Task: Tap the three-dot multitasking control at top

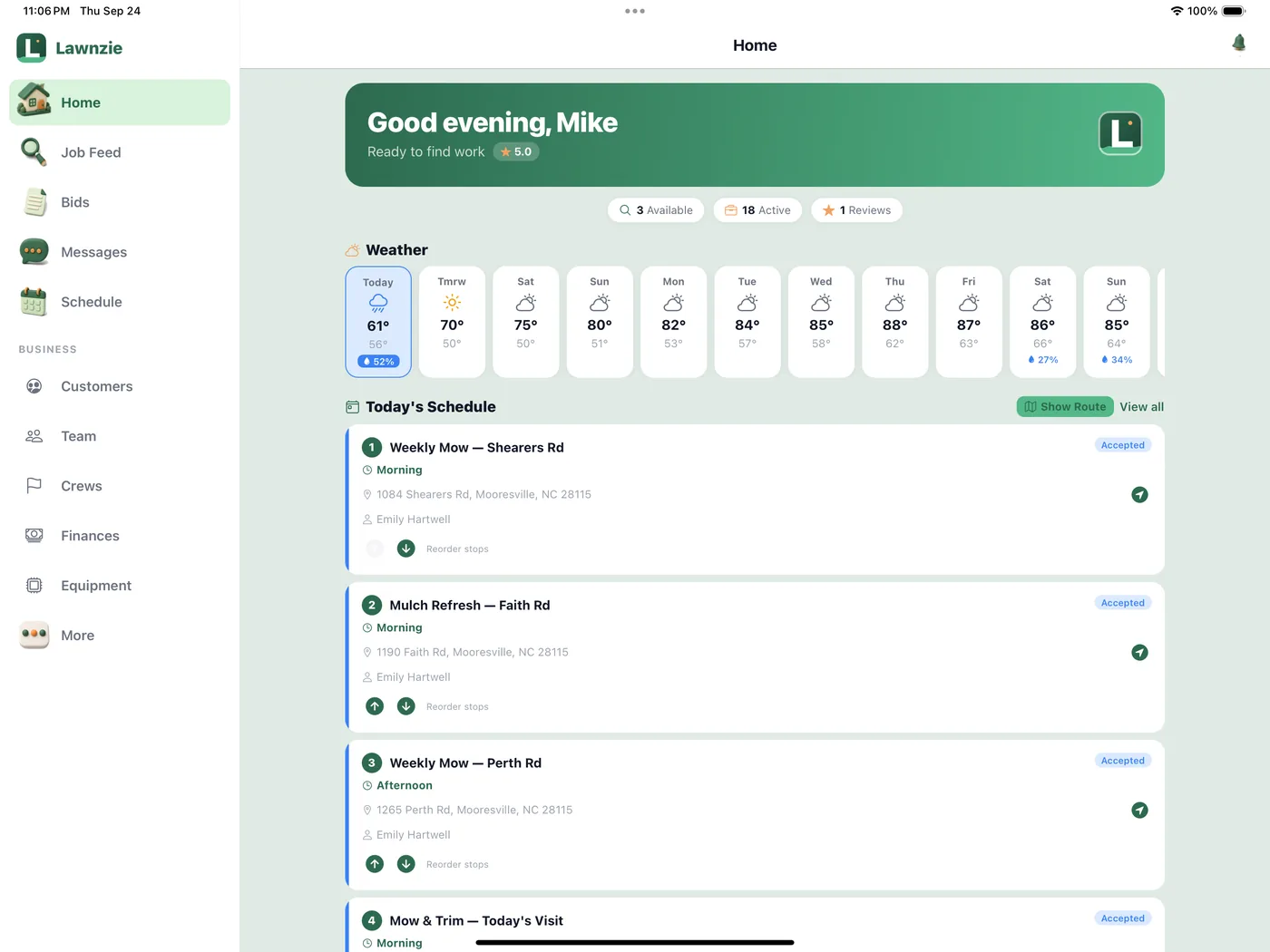Action: coord(635,11)
